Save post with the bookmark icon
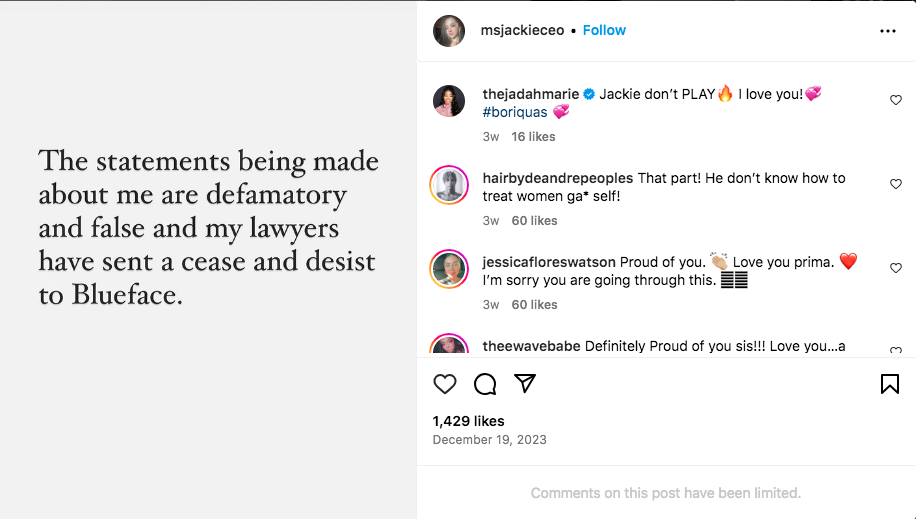 (x=889, y=384)
